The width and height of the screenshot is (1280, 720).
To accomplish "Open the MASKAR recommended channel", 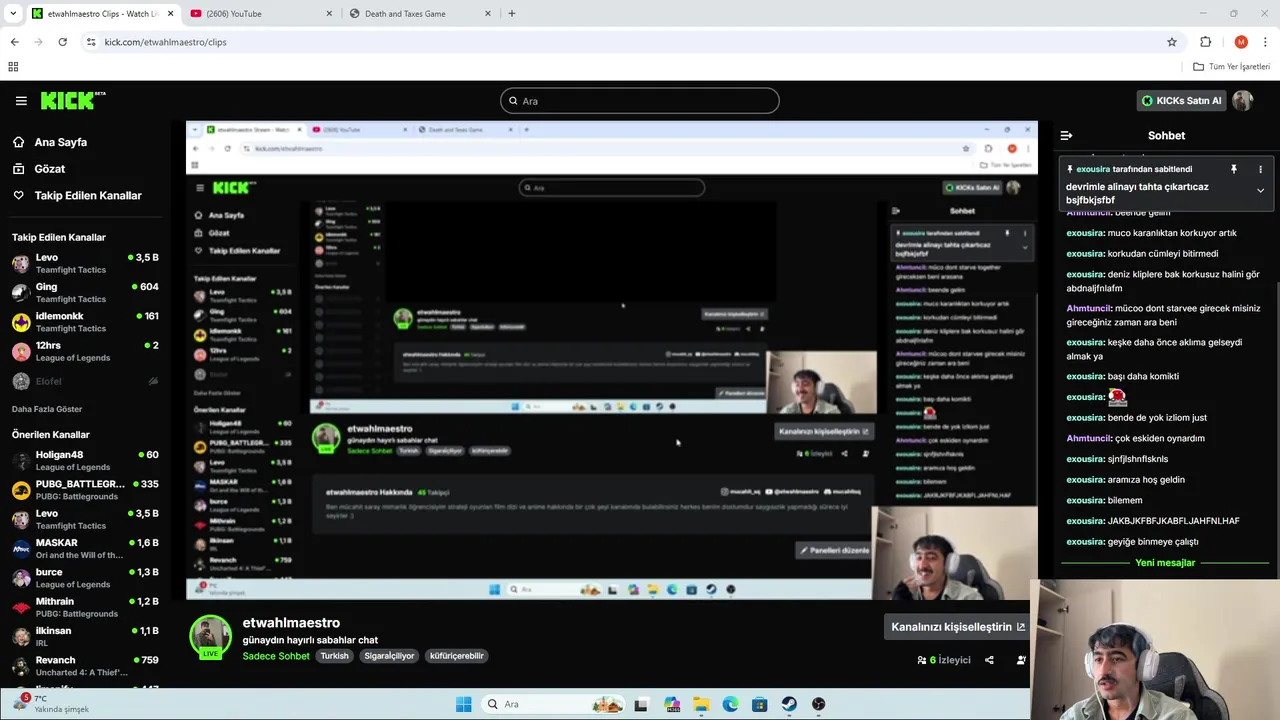I will tap(85, 549).
